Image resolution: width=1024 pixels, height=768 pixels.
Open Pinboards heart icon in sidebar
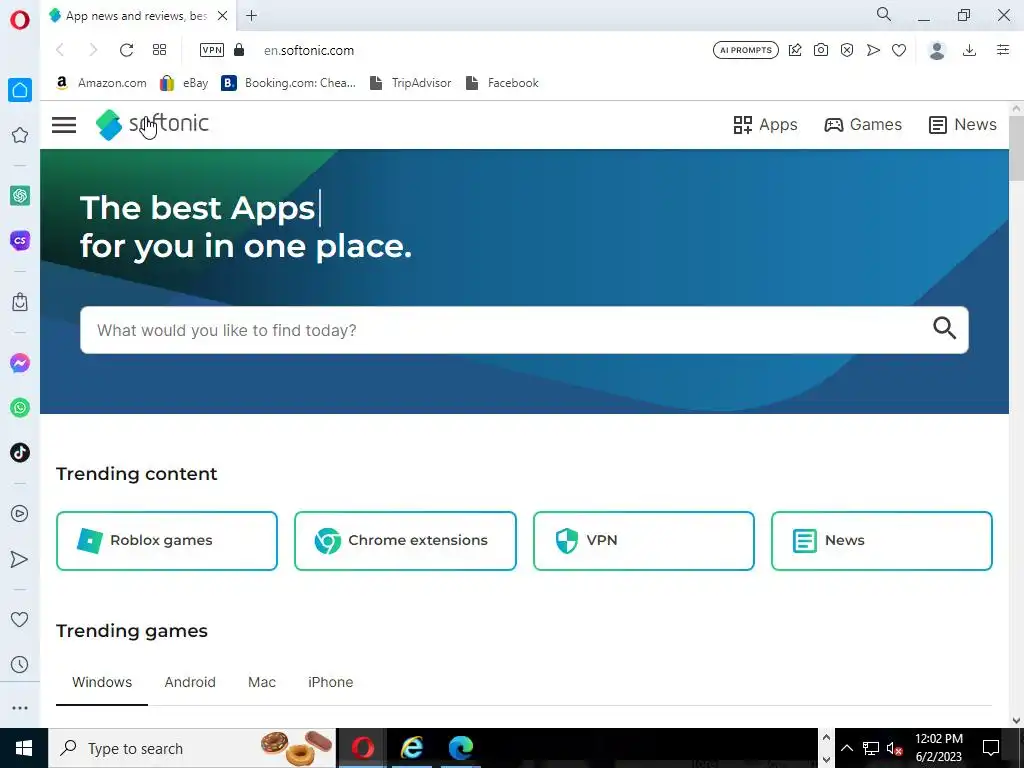click(20, 619)
